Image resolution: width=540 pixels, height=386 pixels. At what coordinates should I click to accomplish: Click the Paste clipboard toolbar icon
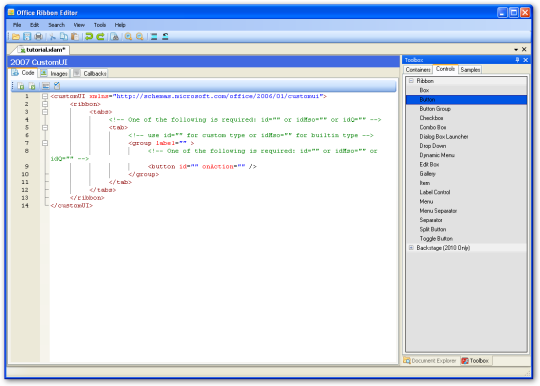pos(75,36)
